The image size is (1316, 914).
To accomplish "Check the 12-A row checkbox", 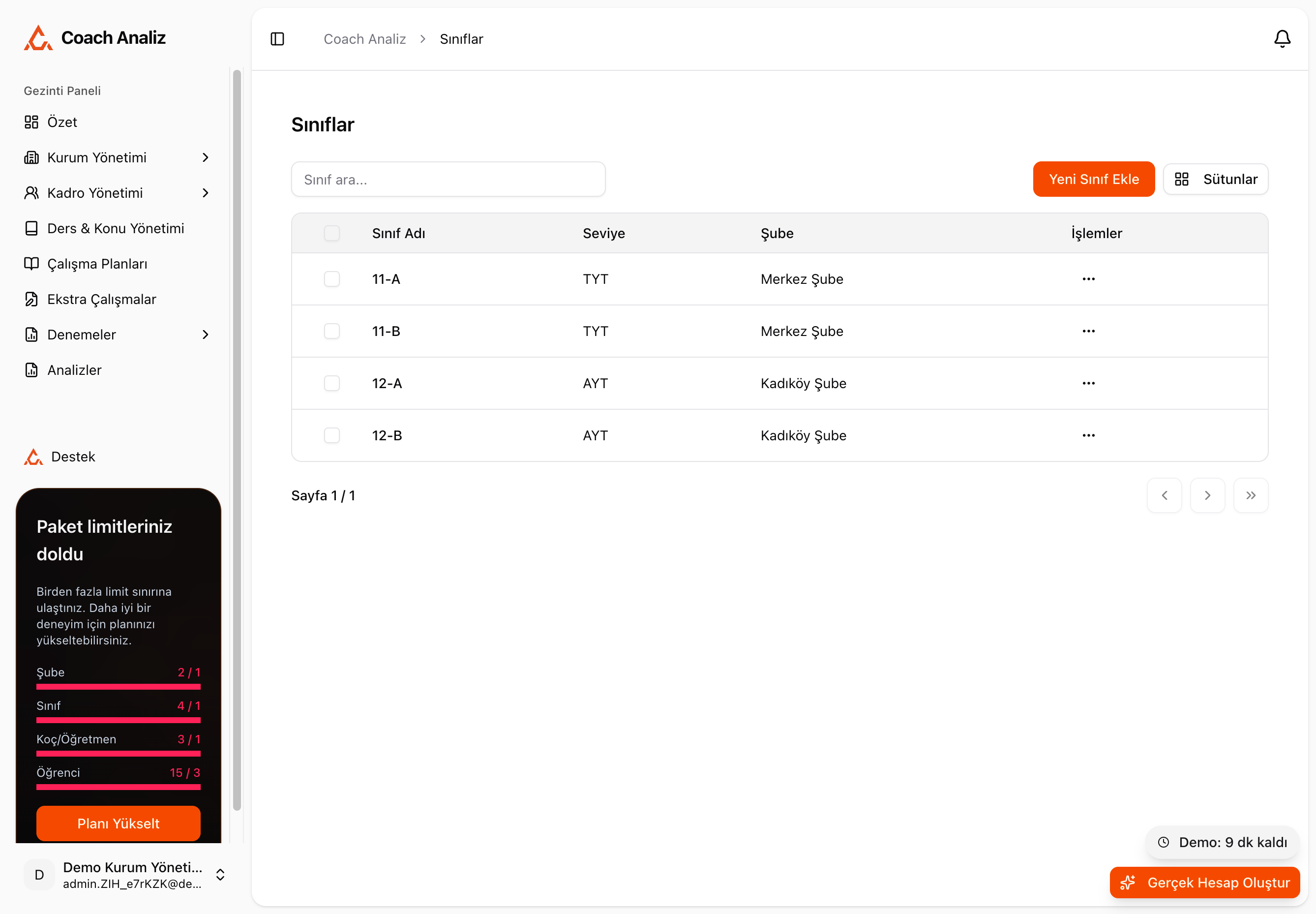I will click(x=332, y=383).
